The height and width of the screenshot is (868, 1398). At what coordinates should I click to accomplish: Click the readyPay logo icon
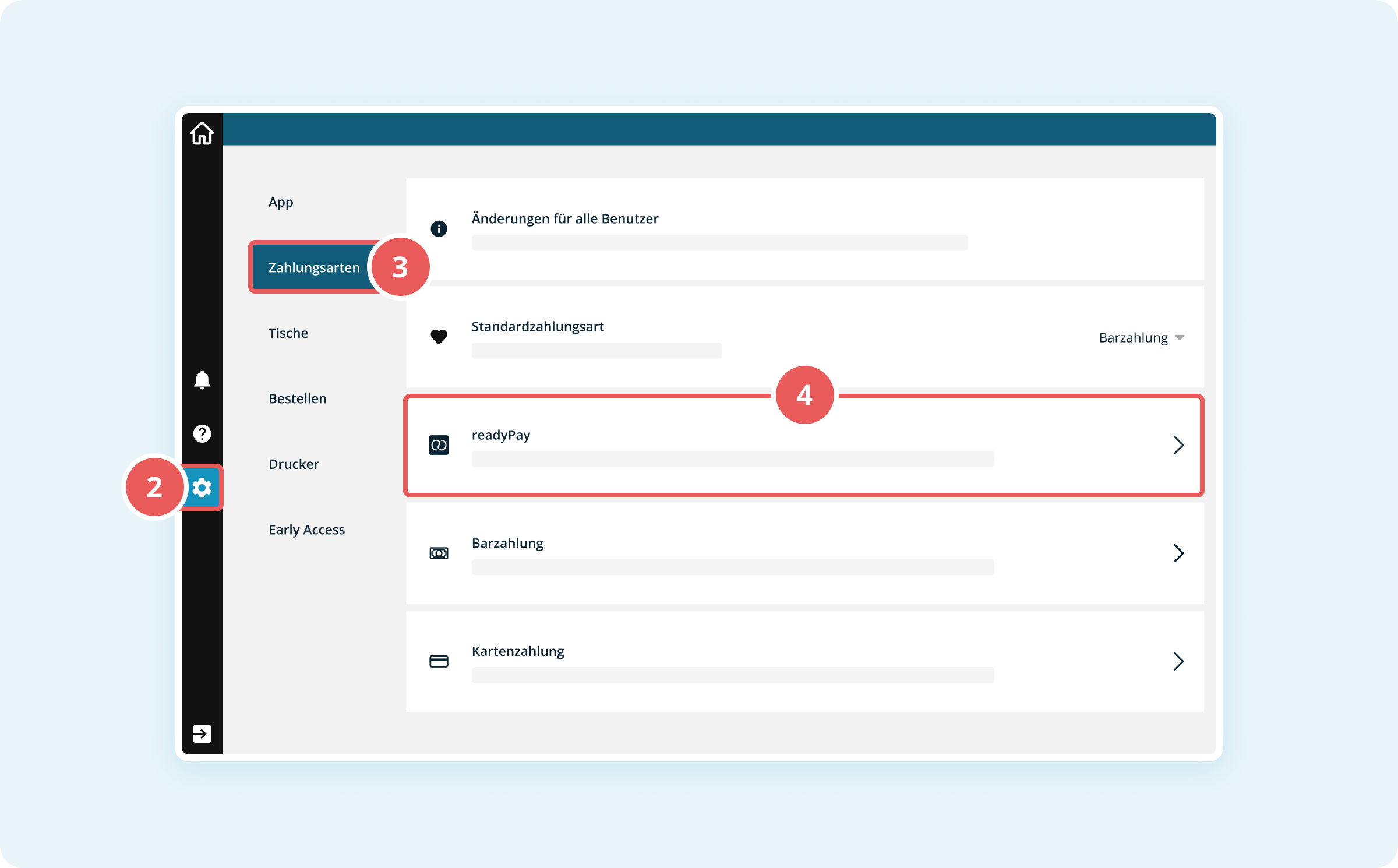coord(439,445)
